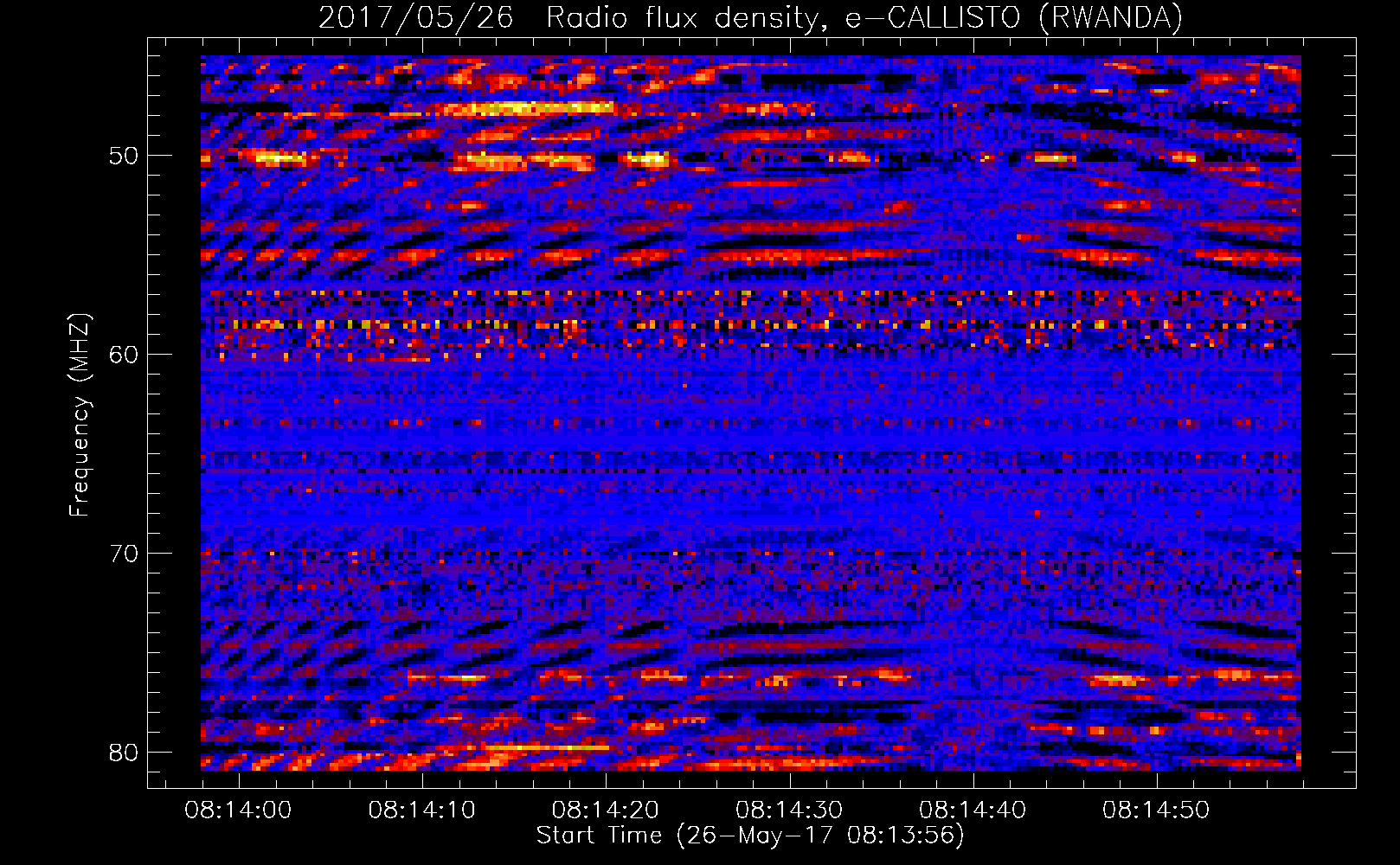Click the 08:14:30 time tick label
The image size is (1400, 865).
788,811
